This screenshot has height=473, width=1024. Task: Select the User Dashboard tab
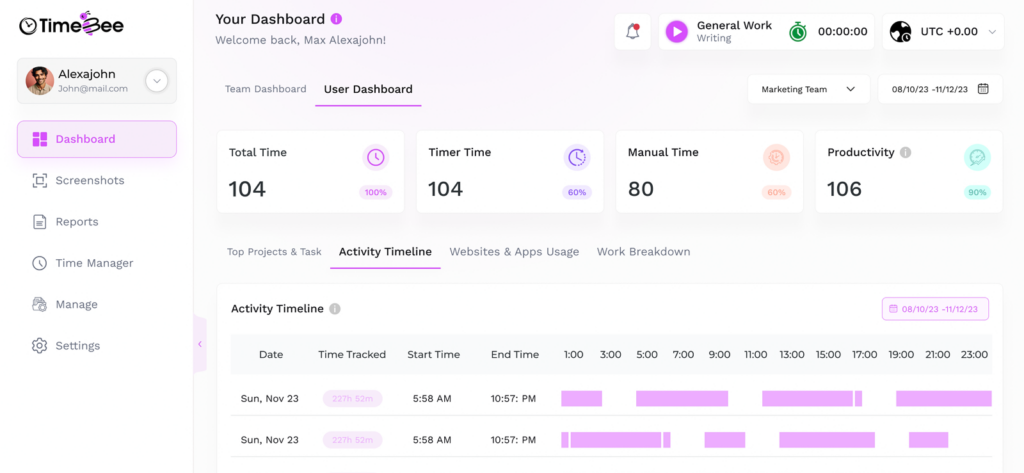[x=368, y=89]
